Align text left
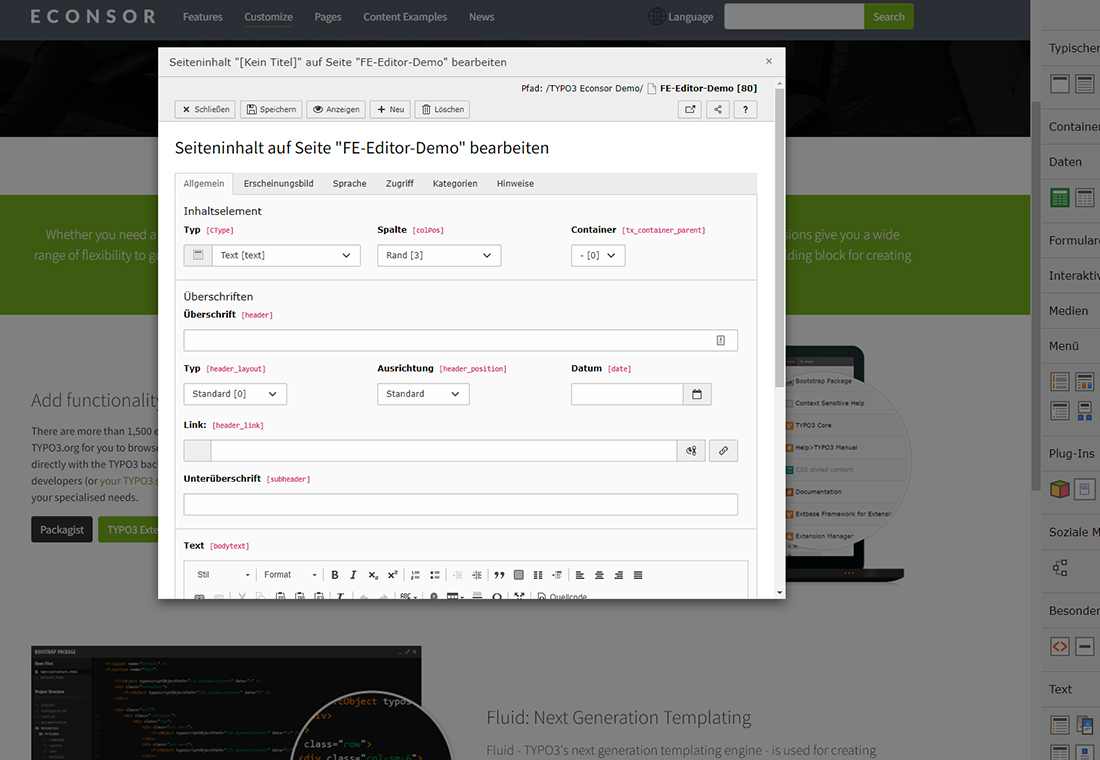1100x760 pixels. [580, 575]
